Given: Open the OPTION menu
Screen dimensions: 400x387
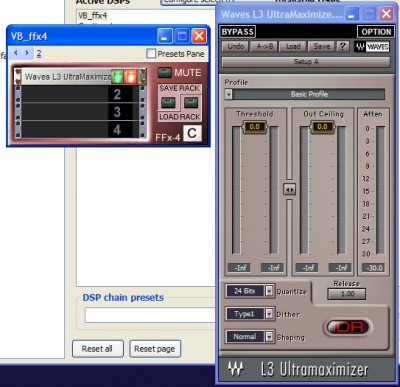Looking at the screenshot, I should point(376,32).
